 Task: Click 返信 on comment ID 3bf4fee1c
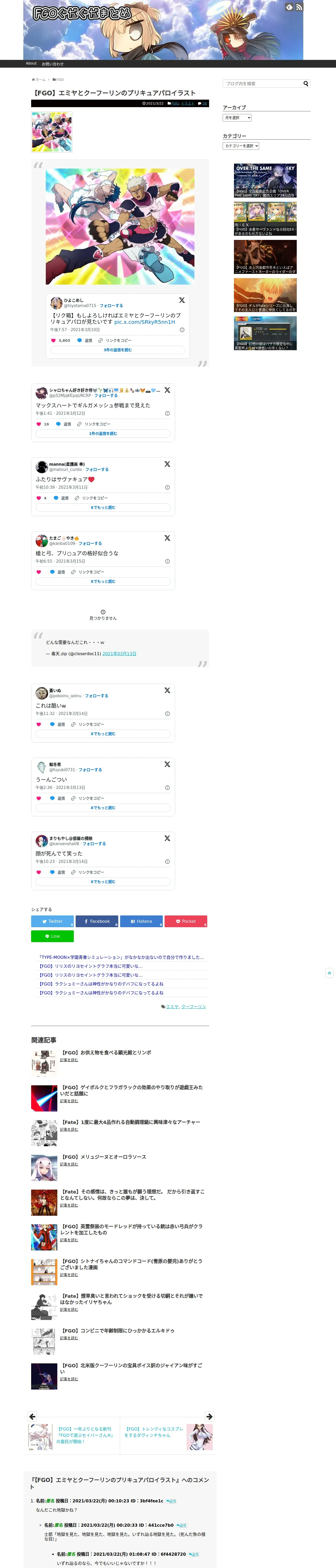pyautogui.click(x=171, y=1501)
